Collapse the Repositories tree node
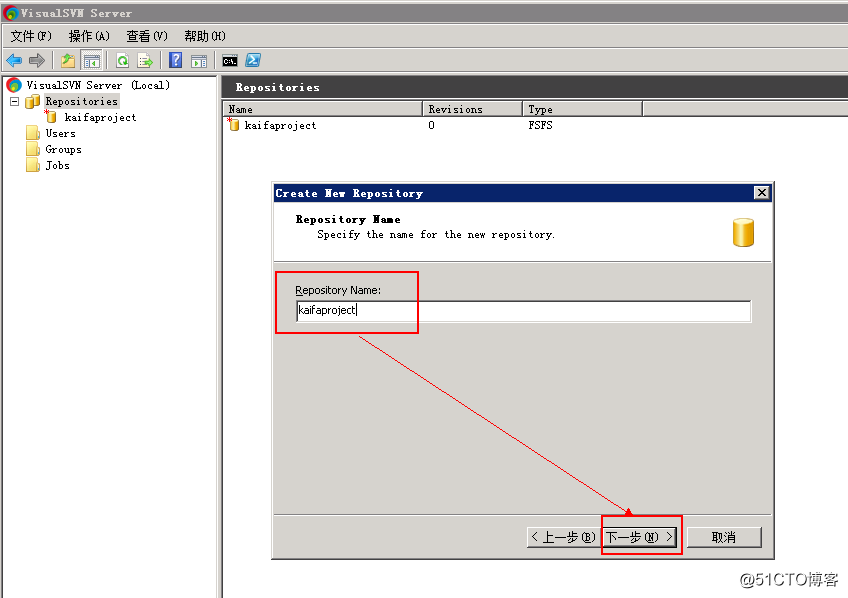Screen dimensions: 848x598 coord(15,101)
